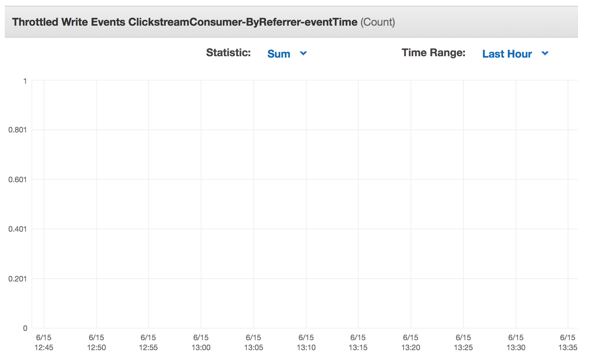This screenshot has width=590, height=364.
Task: Select the 6/15 13:30 time axis marker
Action: tap(515, 342)
